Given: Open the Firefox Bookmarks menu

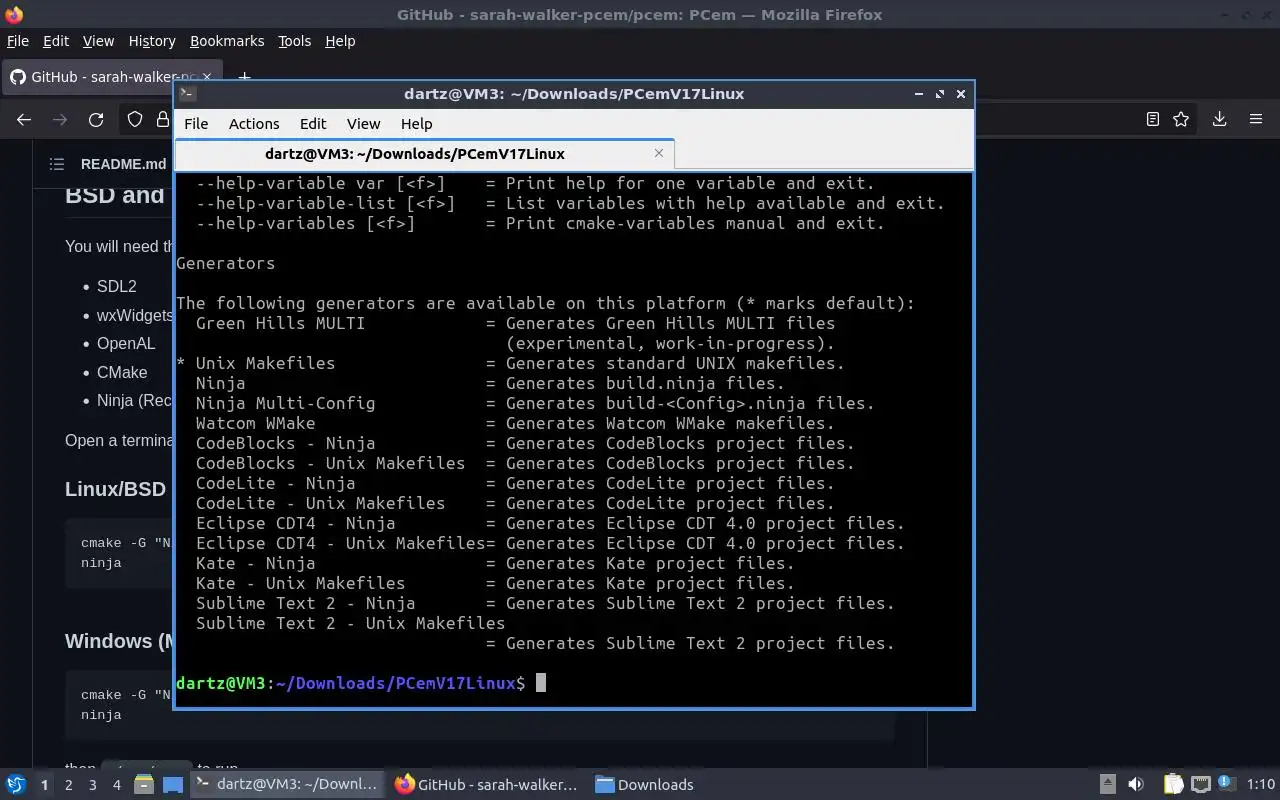Looking at the screenshot, I should (x=227, y=41).
